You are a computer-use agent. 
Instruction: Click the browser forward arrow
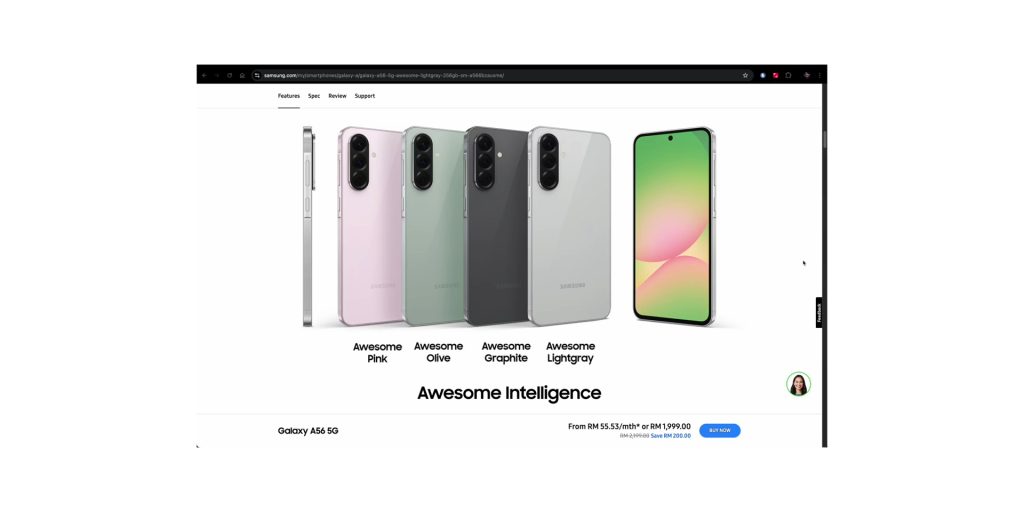click(x=217, y=75)
